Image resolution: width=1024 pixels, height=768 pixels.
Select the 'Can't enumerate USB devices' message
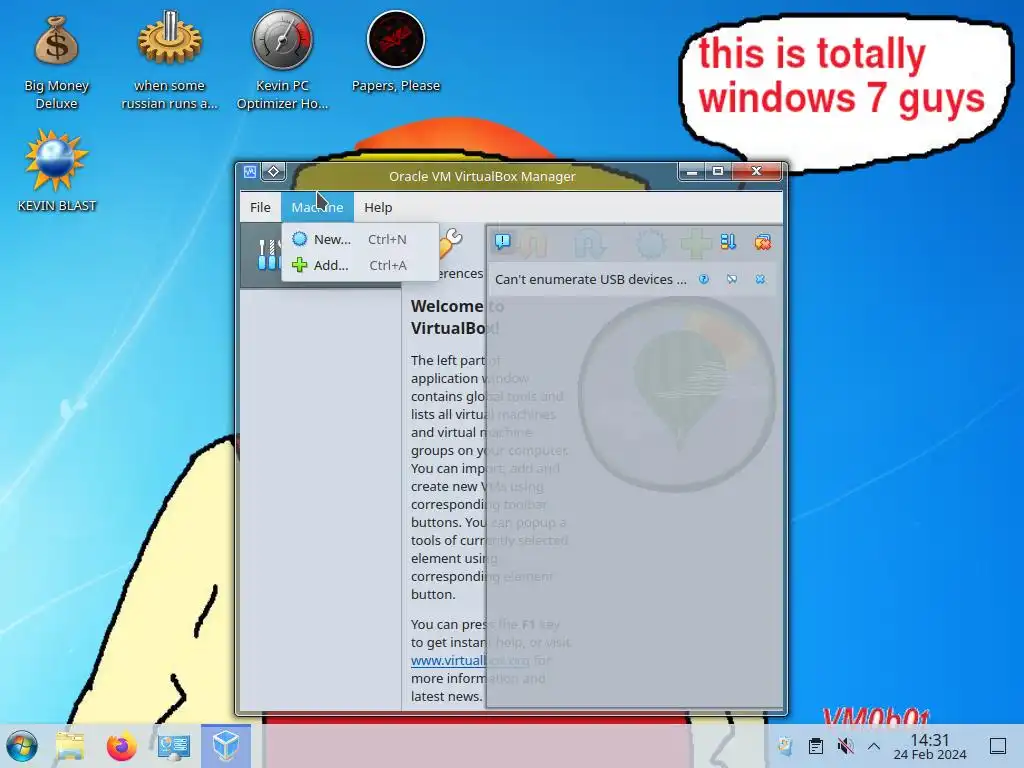590,280
